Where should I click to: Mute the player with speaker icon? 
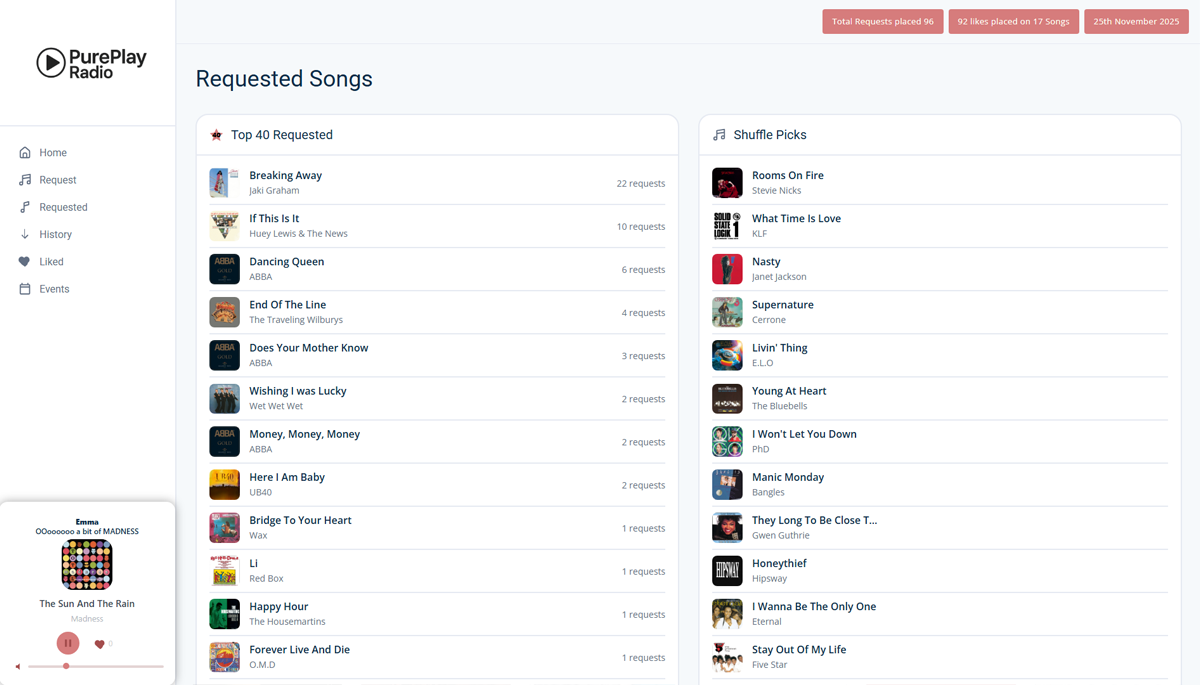click(x=18, y=666)
